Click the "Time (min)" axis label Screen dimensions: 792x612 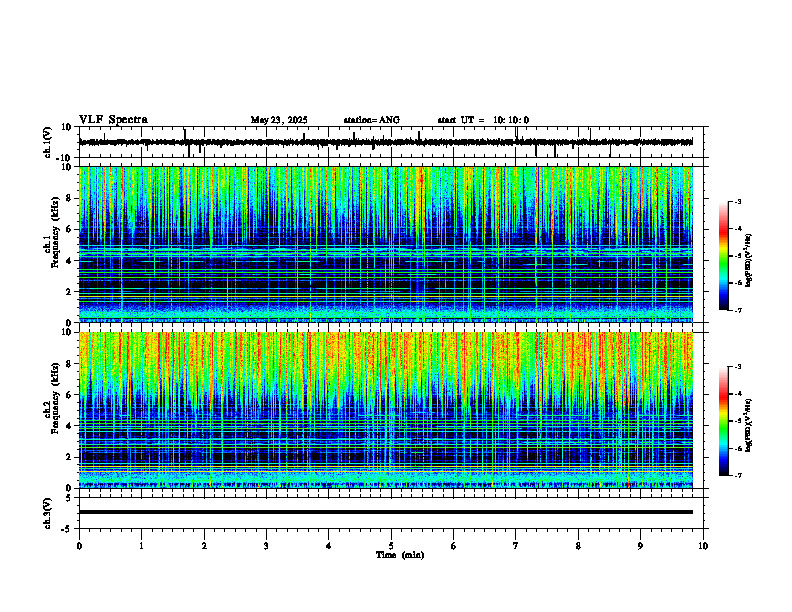point(400,555)
